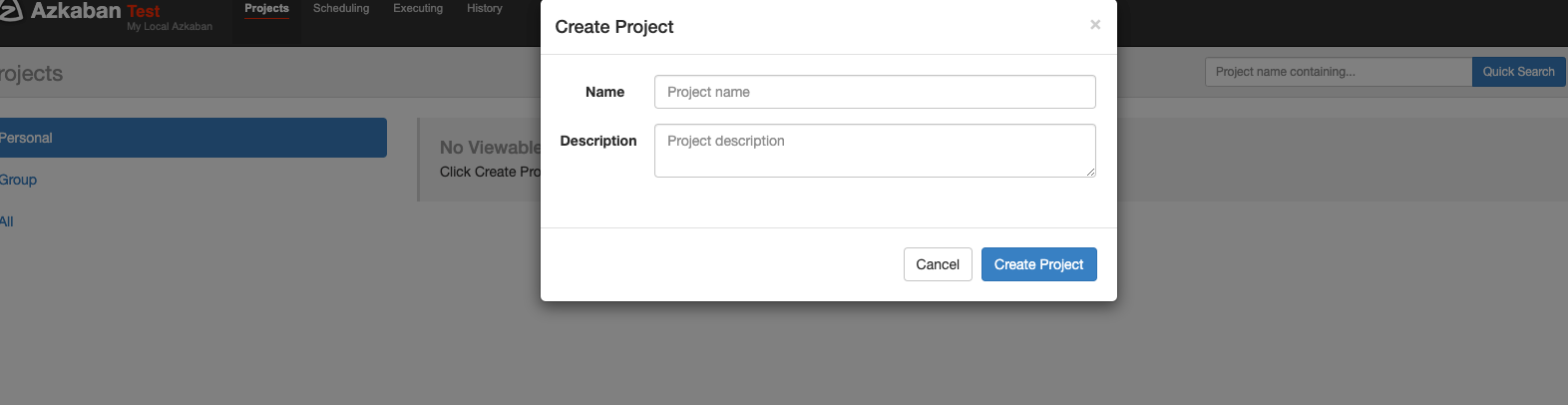Image resolution: width=1568 pixels, height=405 pixels.
Task: Click the Description field label
Action: [598, 141]
